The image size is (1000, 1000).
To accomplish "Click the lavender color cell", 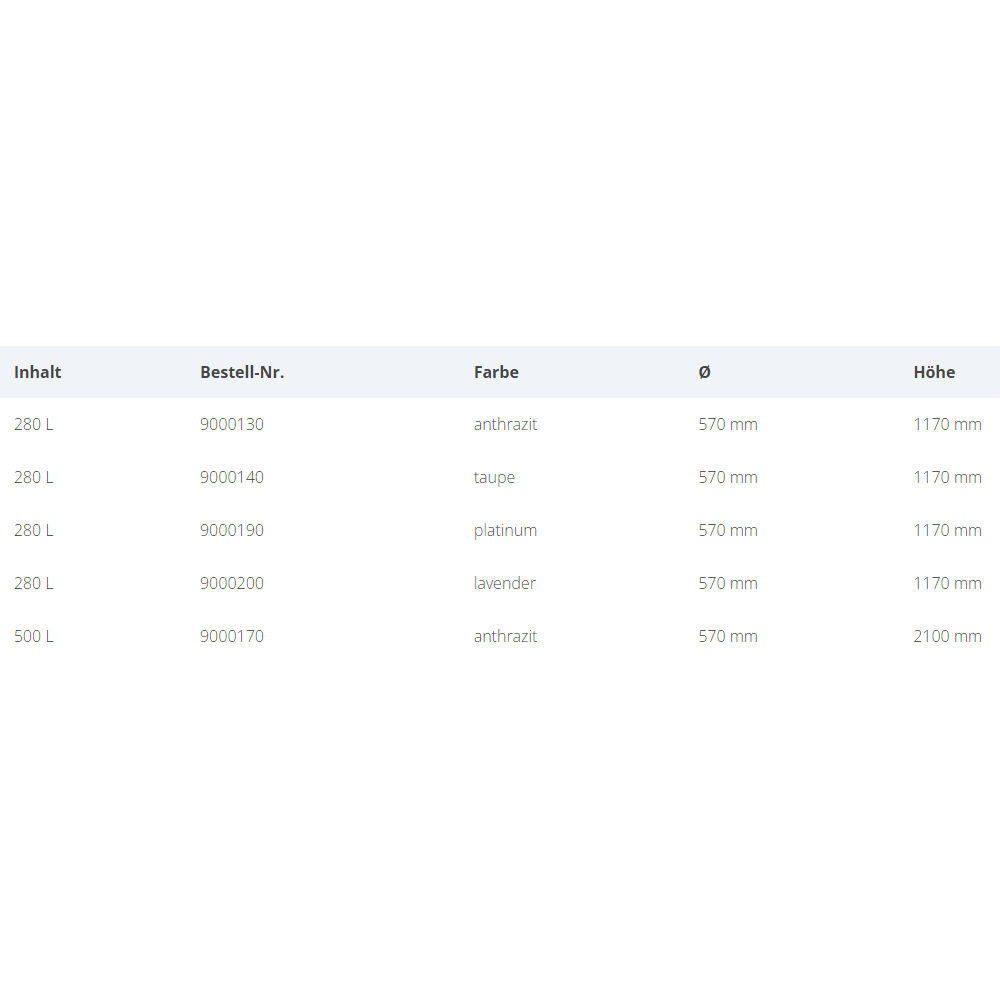I will (x=504, y=583).
